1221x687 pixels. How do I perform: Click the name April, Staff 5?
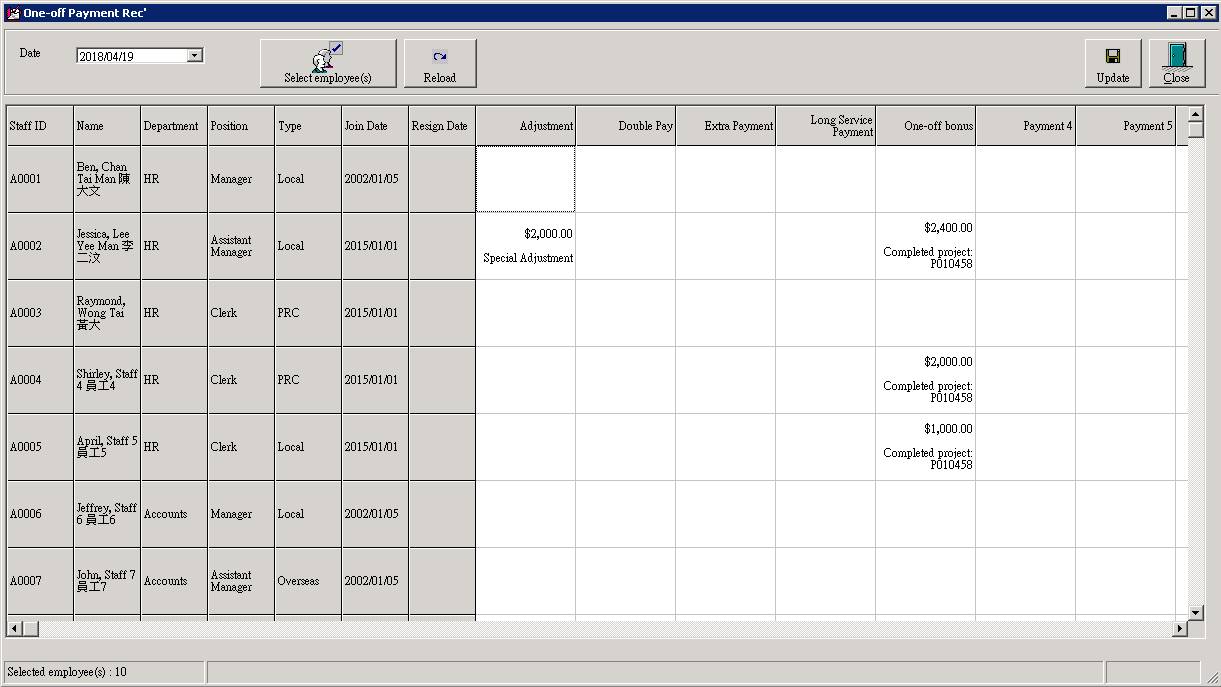pyautogui.click(x=107, y=447)
